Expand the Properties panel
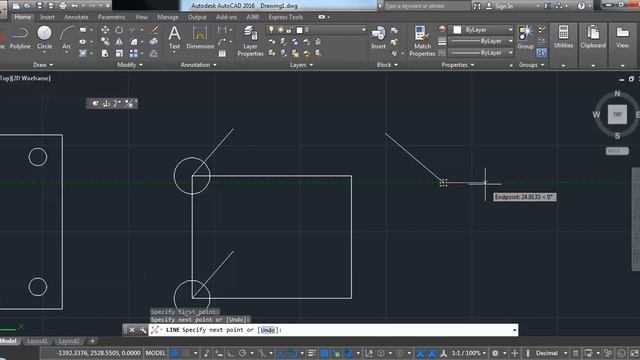This screenshot has width=640, height=360. click(x=458, y=65)
